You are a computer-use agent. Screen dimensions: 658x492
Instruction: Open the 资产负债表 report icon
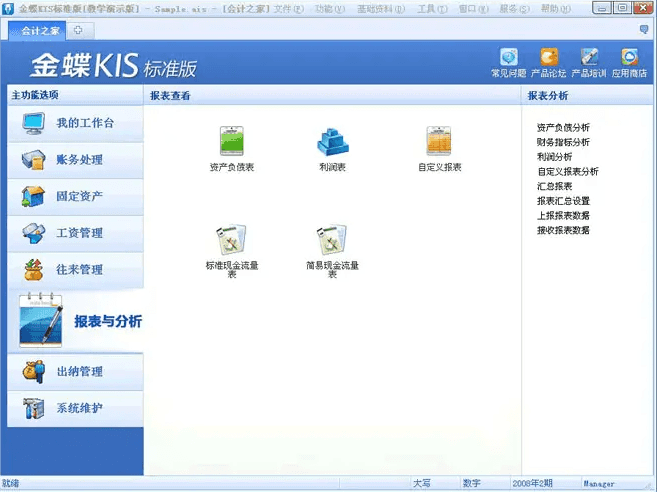[232, 141]
